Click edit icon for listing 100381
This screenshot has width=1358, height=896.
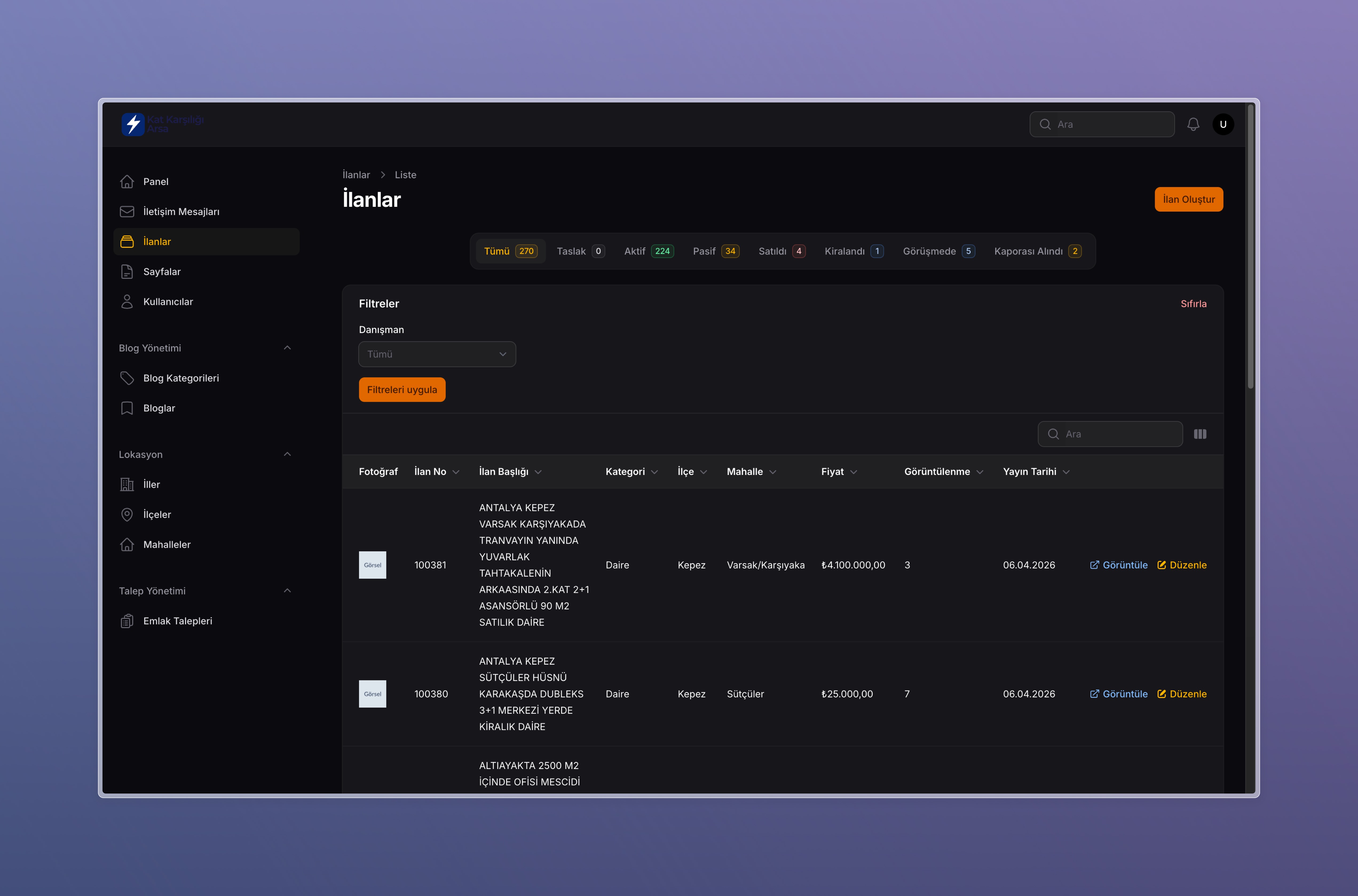coord(1161,565)
